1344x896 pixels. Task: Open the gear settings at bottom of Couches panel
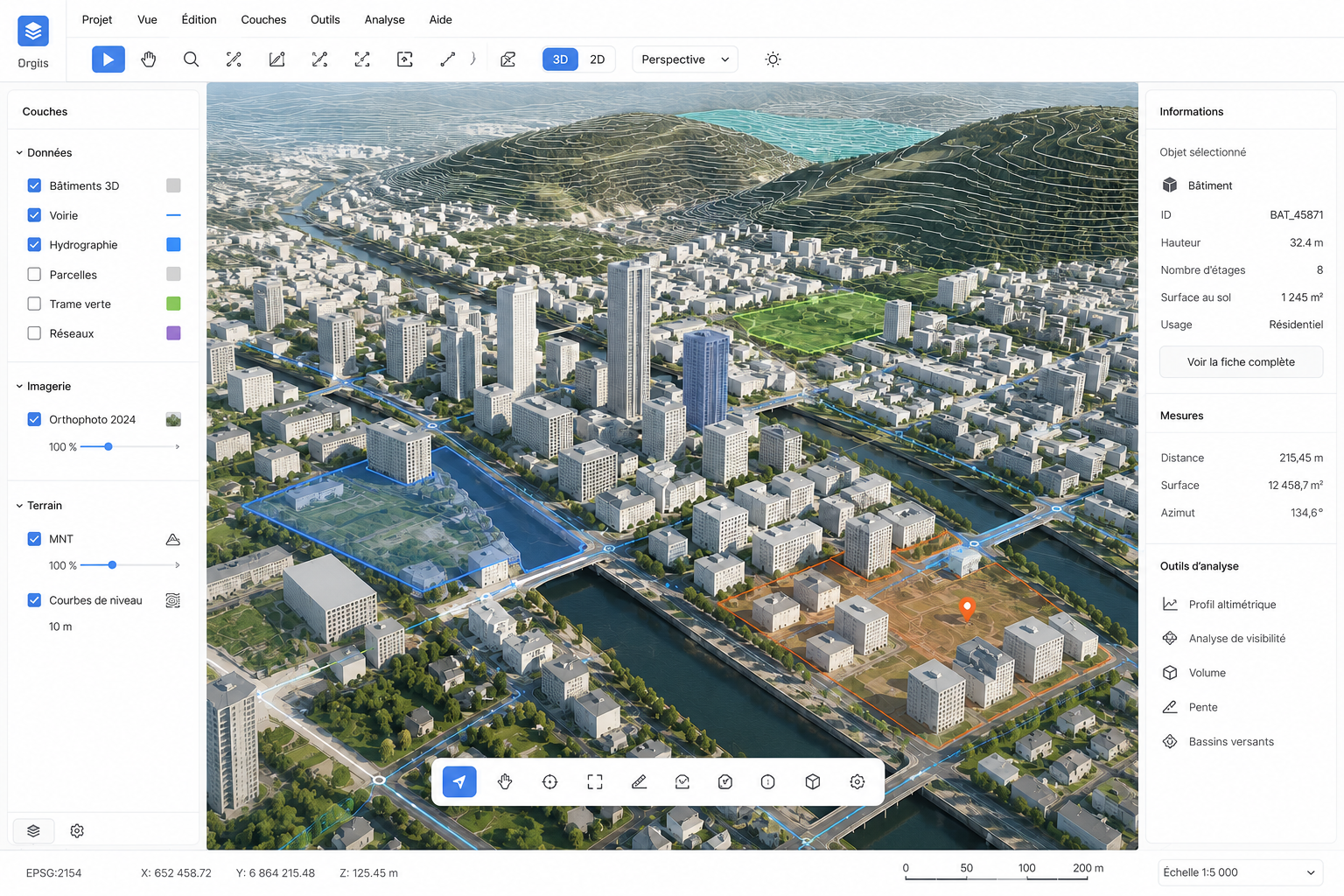(x=77, y=830)
